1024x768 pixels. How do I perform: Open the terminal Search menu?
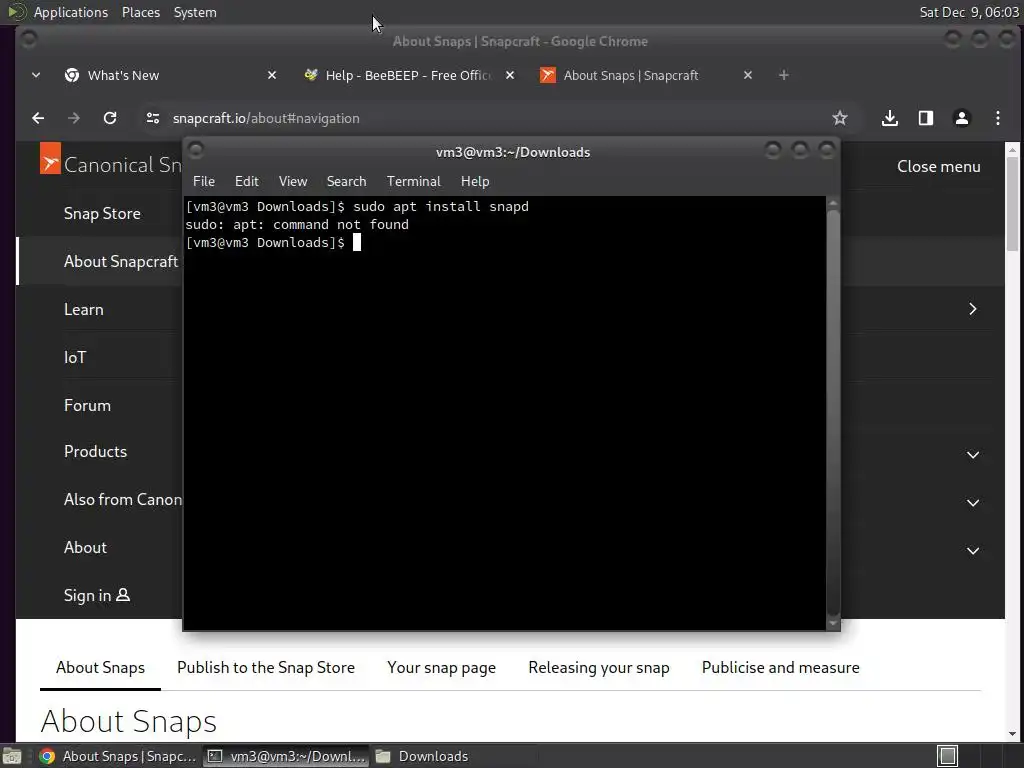tap(346, 182)
